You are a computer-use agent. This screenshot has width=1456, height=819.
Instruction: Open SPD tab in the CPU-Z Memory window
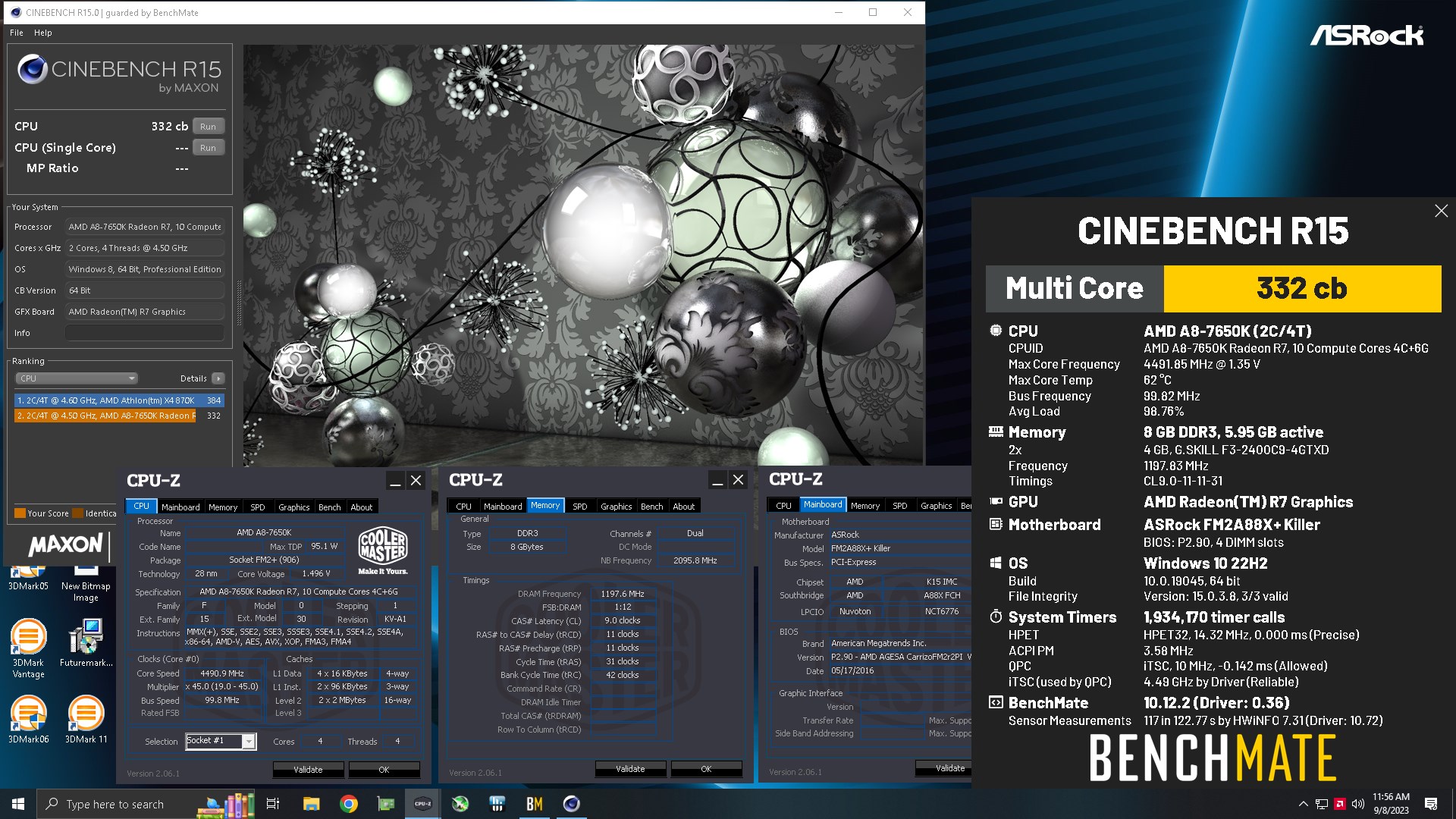[580, 506]
